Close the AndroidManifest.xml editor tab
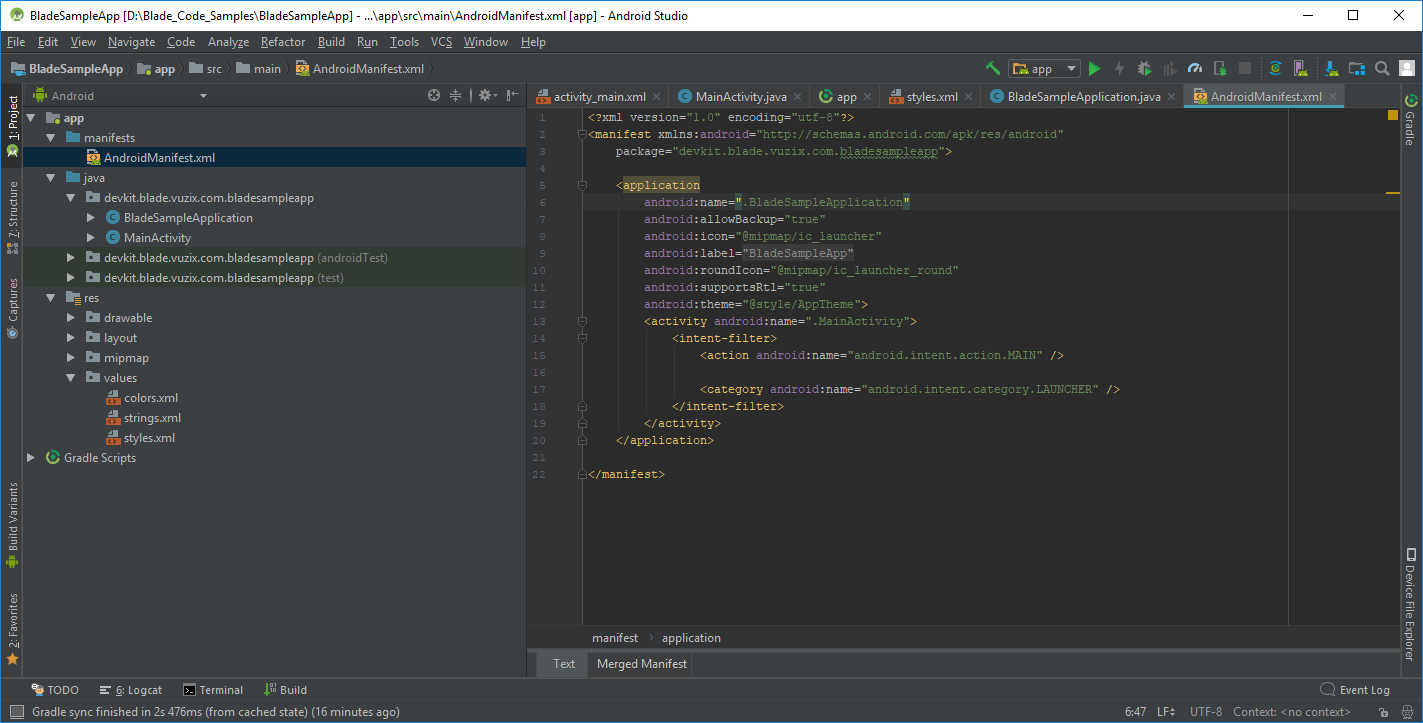The width and height of the screenshot is (1423, 723). [1332, 97]
